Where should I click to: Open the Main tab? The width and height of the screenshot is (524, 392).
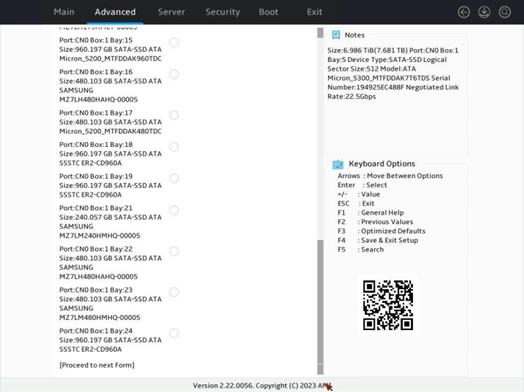(x=64, y=12)
